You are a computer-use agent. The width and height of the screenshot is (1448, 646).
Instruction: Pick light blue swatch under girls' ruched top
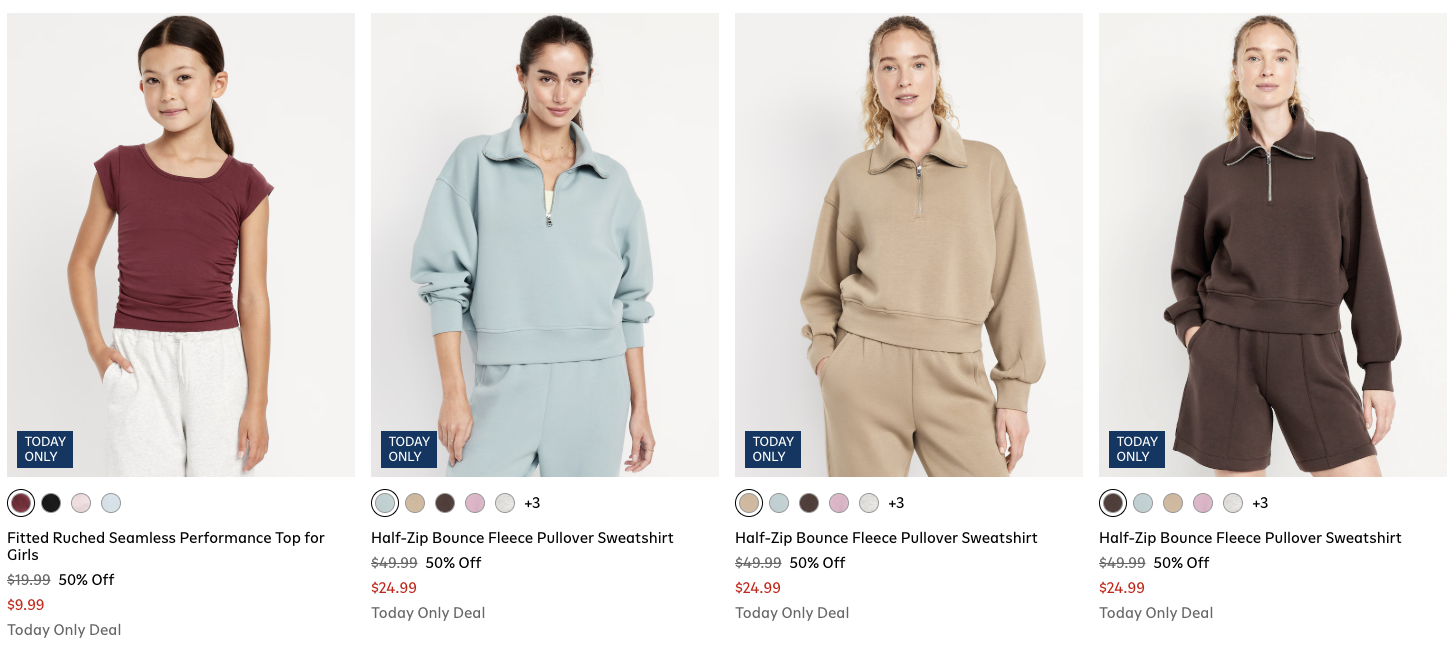click(111, 503)
